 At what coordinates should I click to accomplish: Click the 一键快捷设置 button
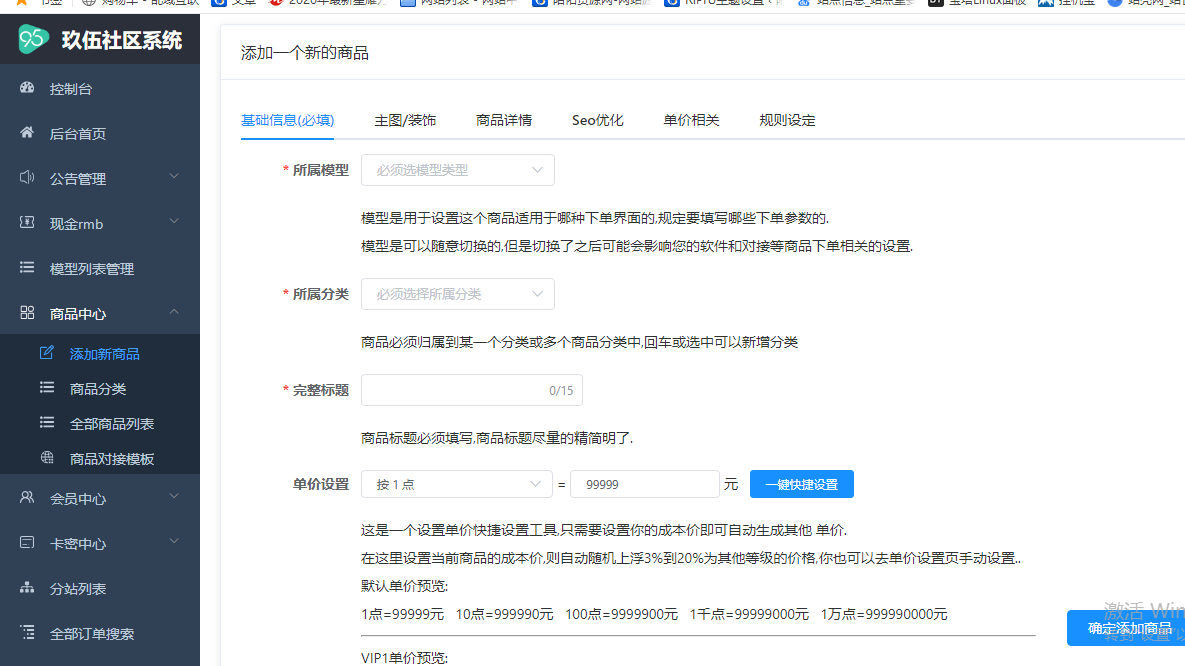click(x=802, y=485)
